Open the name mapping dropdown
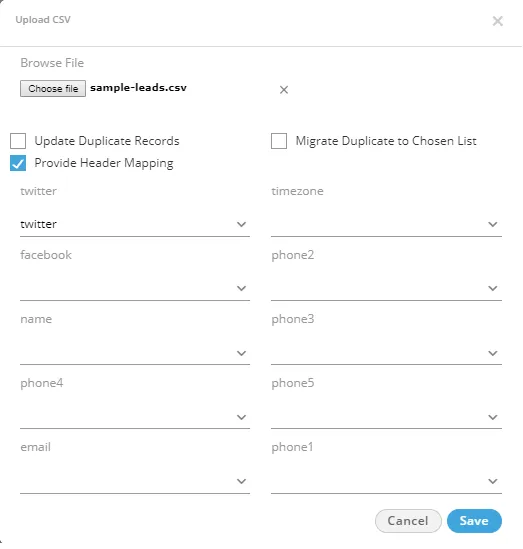This screenshot has height=549, width=523. tap(135, 353)
